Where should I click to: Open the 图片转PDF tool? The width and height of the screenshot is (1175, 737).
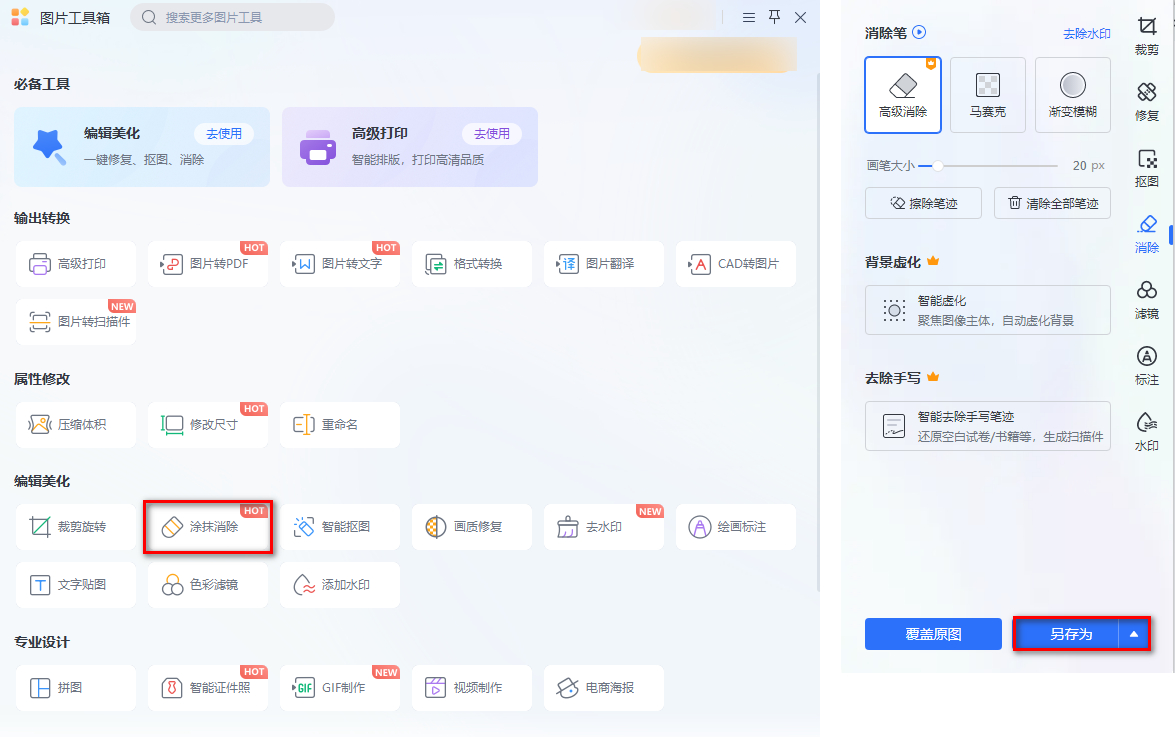(208, 263)
